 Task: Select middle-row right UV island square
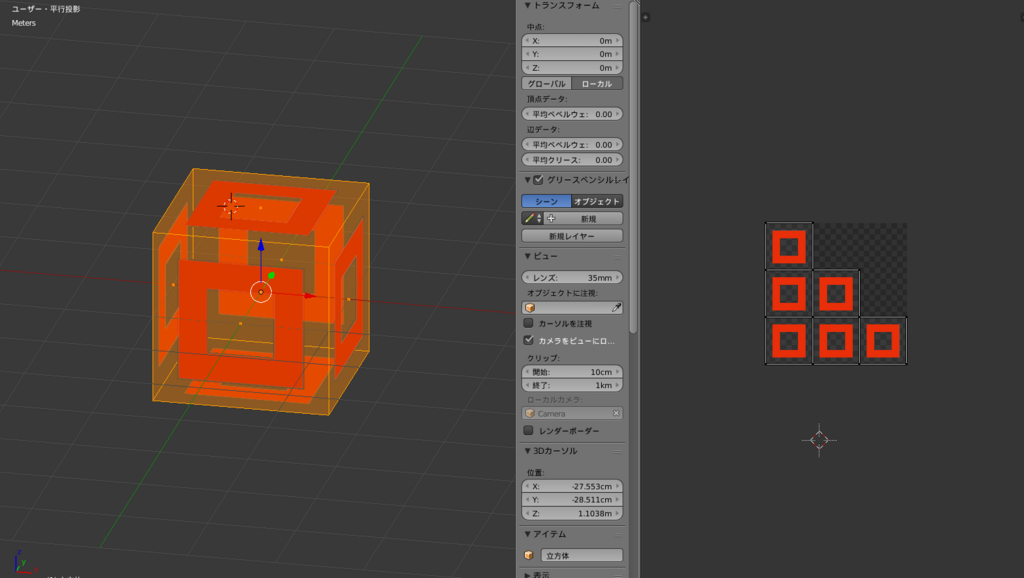[836, 294]
